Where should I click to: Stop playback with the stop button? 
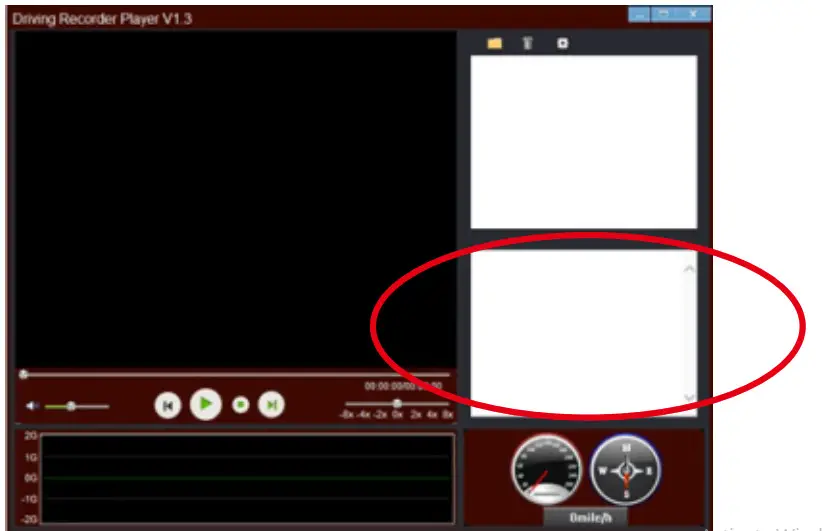(240, 405)
